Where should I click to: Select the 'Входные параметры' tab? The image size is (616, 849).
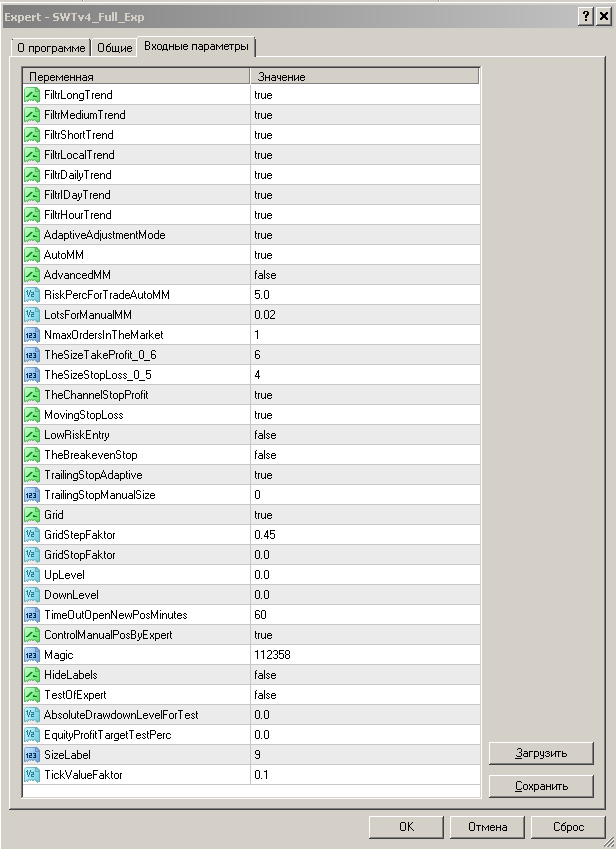pyautogui.click(x=196, y=47)
